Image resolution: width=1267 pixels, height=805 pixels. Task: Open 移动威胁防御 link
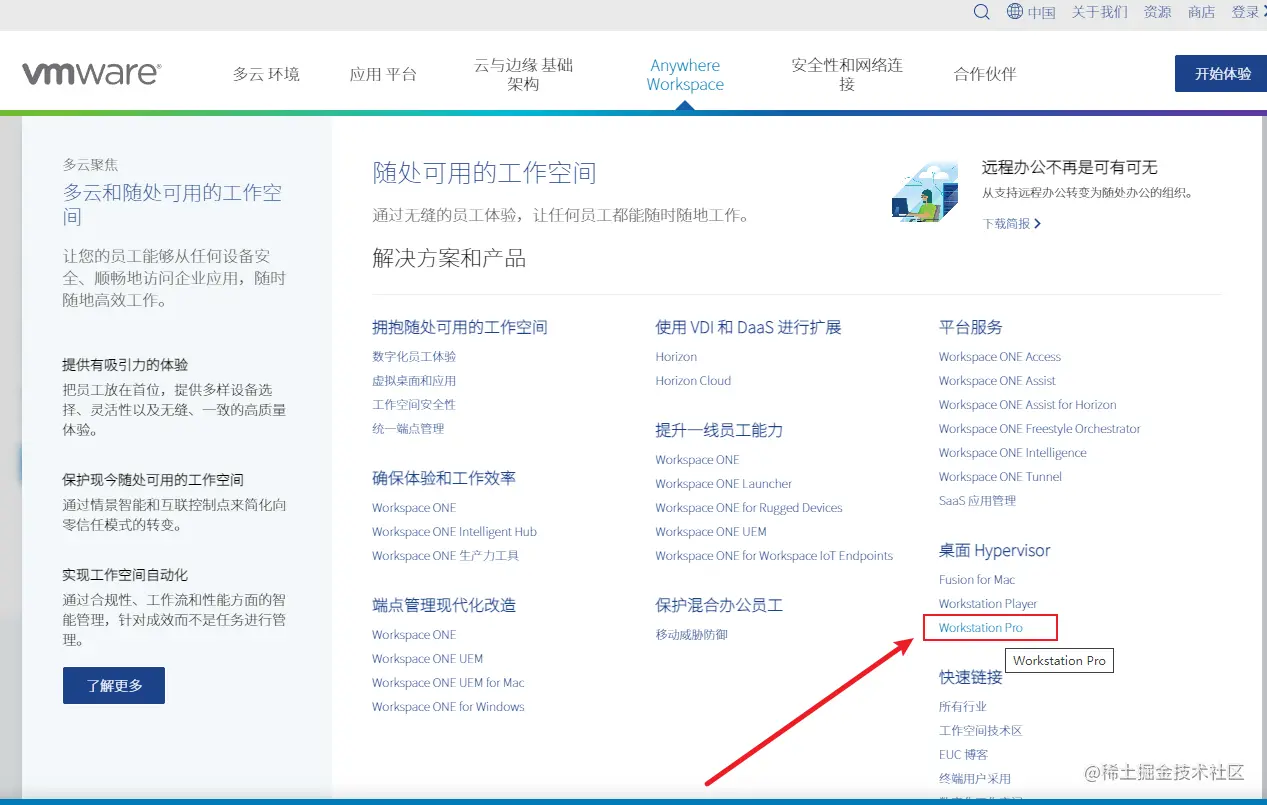point(691,635)
